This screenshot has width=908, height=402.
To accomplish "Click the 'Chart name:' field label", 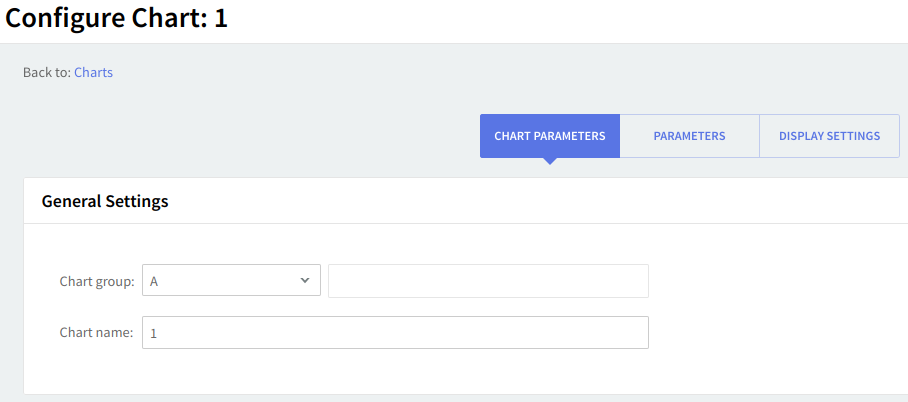I will [x=96, y=333].
